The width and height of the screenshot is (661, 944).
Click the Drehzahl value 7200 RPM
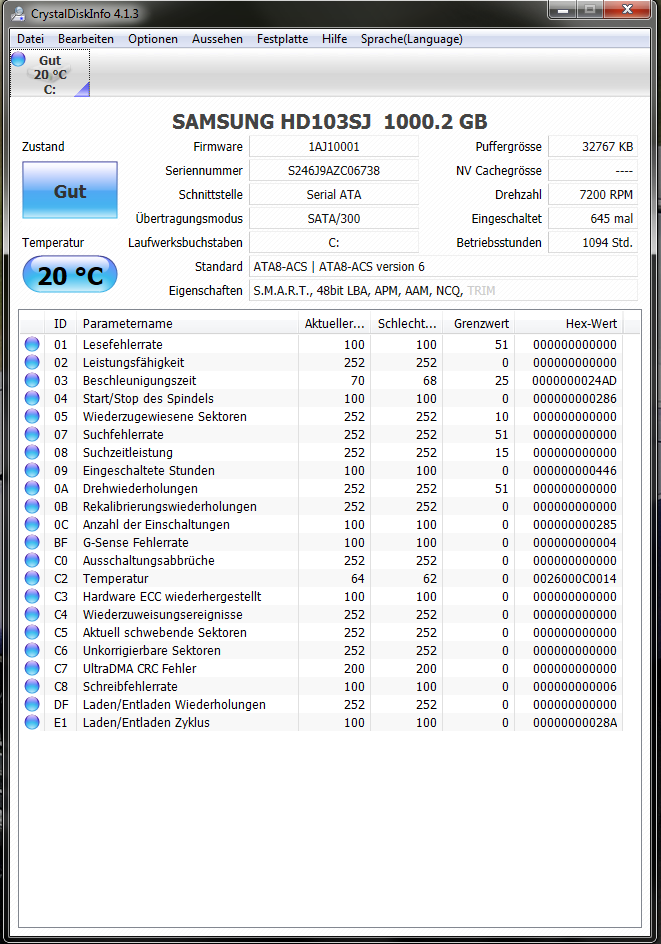pyautogui.click(x=593, y=194)
